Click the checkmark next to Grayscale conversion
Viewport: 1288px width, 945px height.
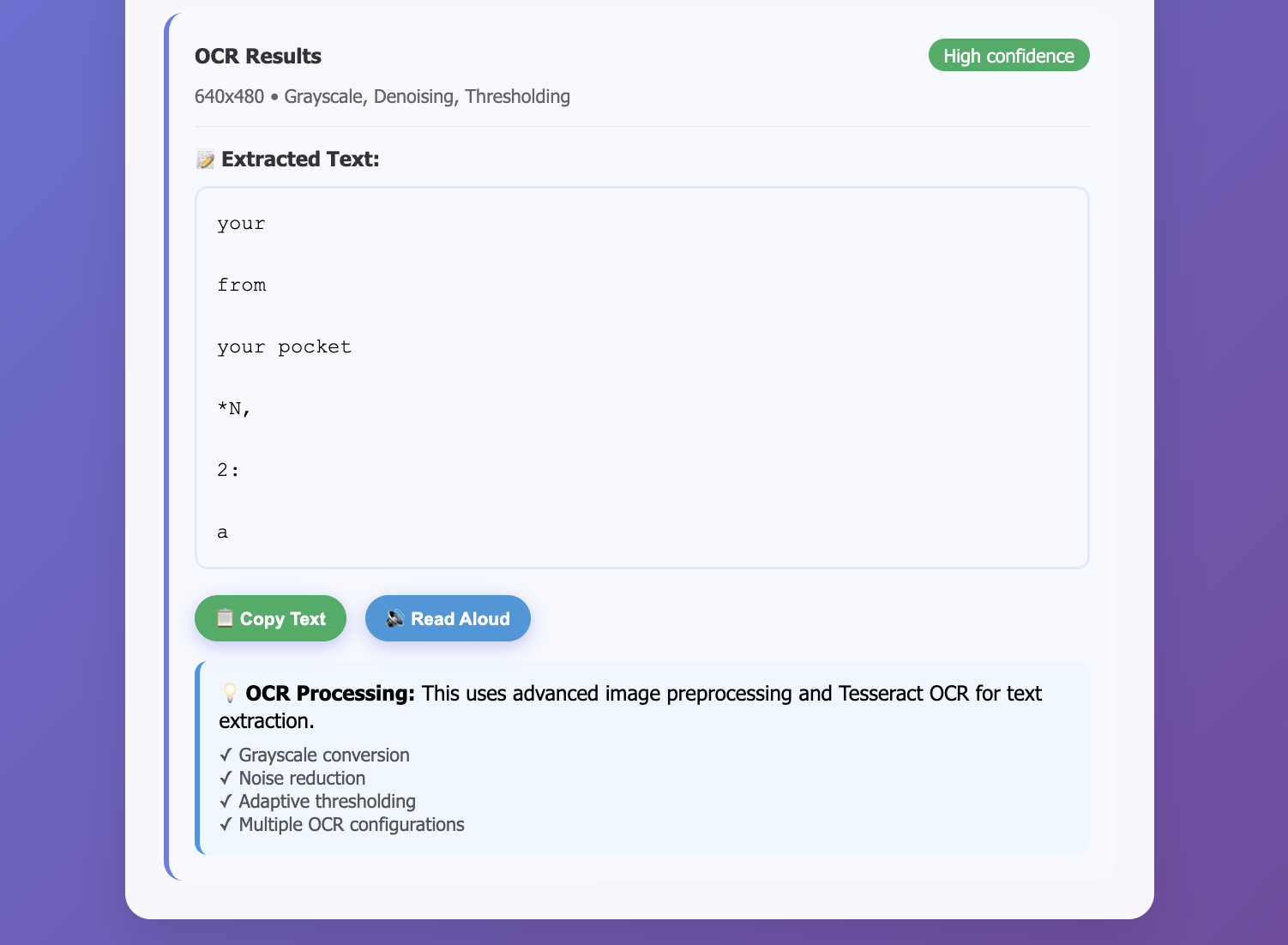click(226, 755)
